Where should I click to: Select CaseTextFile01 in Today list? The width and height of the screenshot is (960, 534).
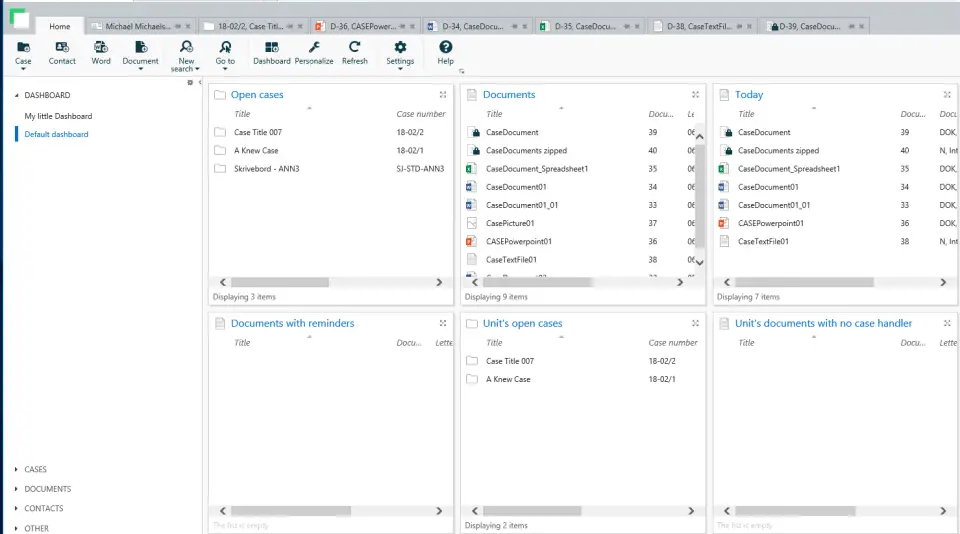click(836, 241)
